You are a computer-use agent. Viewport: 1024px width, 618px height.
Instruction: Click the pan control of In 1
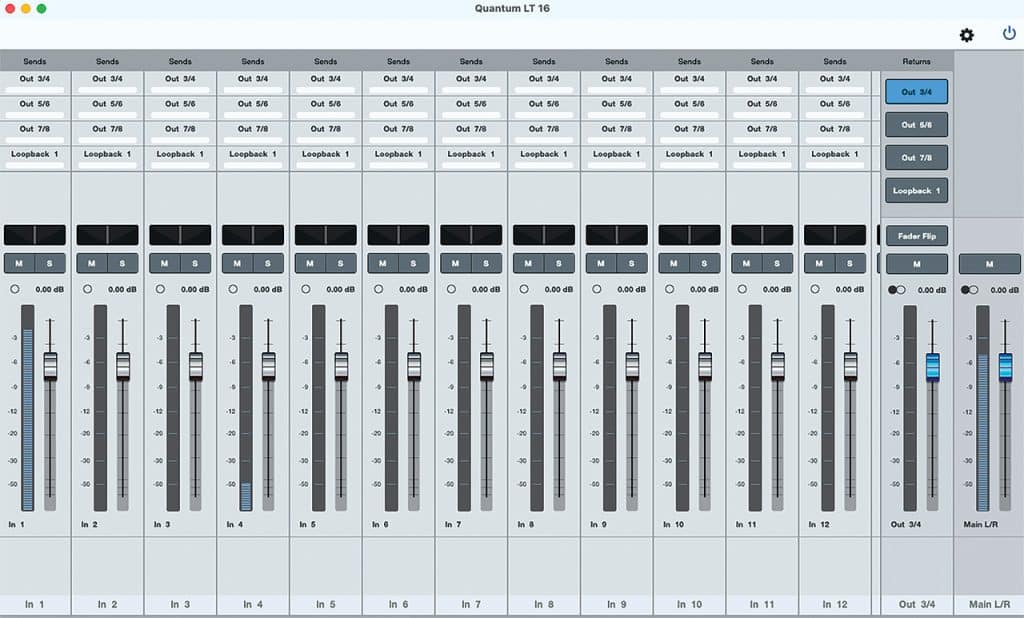tap(35, 235)
